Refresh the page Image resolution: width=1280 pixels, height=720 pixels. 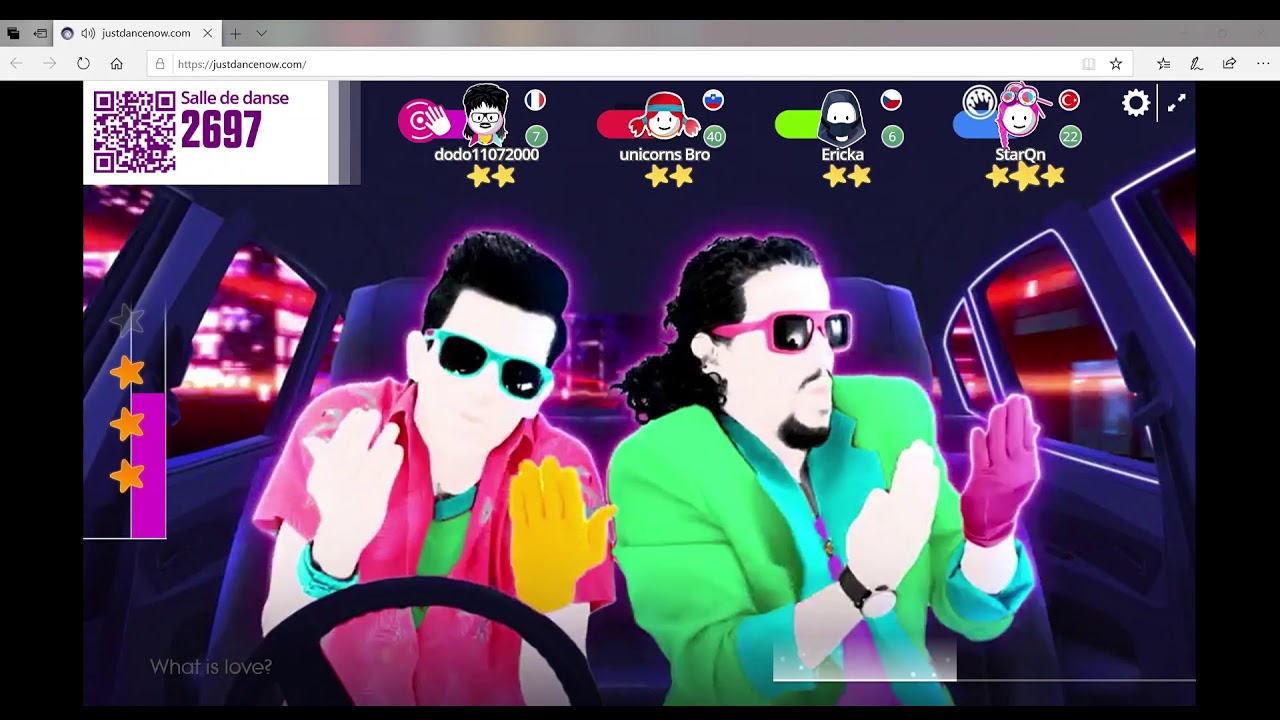coord(83,63)
